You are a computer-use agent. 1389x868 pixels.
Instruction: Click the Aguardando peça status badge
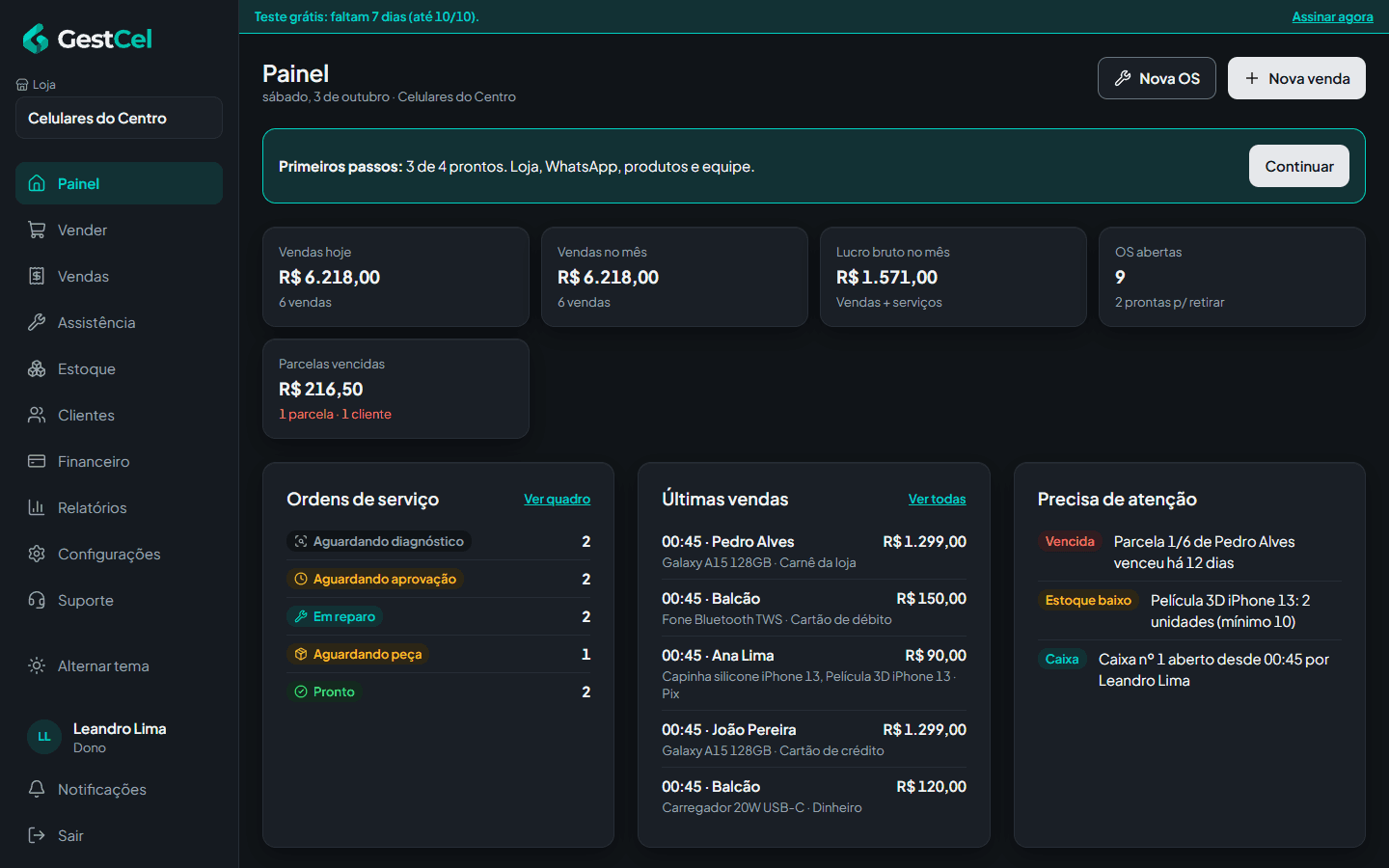(x=358, y=654)
